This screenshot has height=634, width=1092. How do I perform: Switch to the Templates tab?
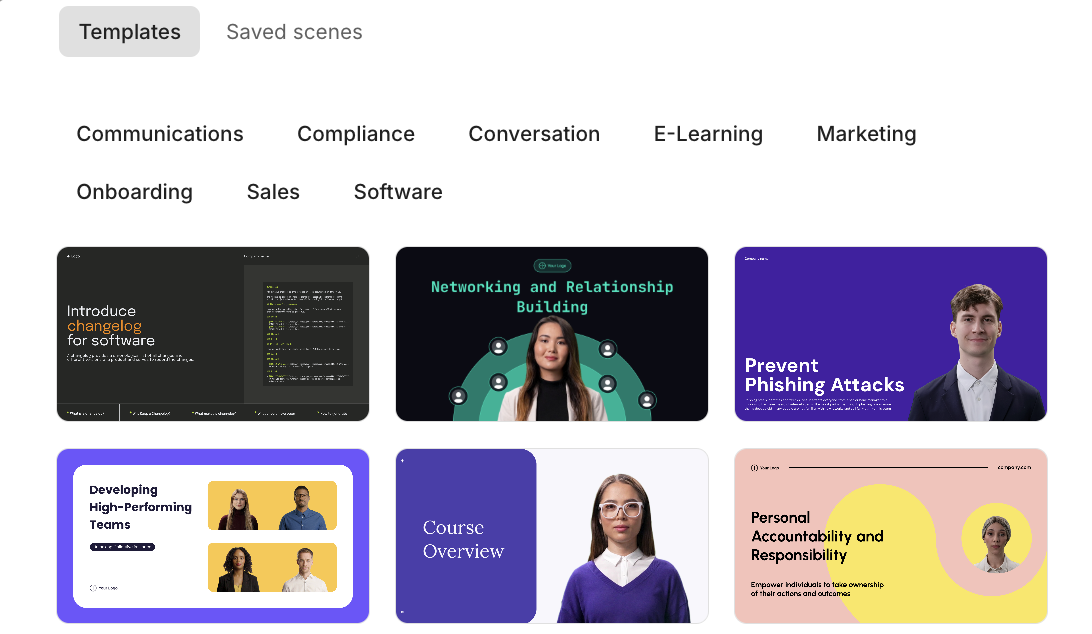click(x=130, y=32)
